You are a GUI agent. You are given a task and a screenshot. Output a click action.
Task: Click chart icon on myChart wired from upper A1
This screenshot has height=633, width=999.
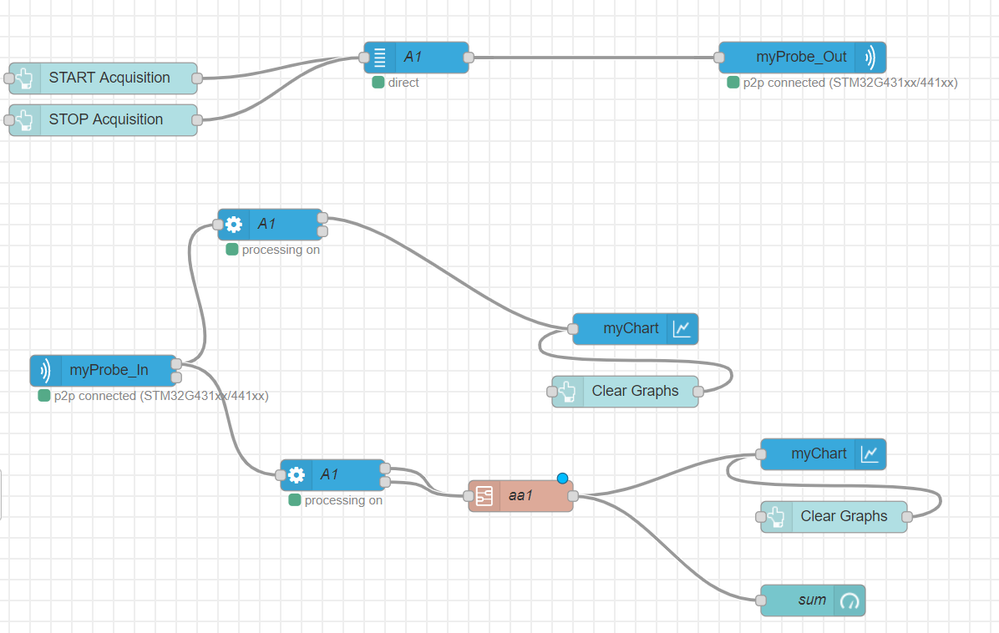[x=682, y=329]
